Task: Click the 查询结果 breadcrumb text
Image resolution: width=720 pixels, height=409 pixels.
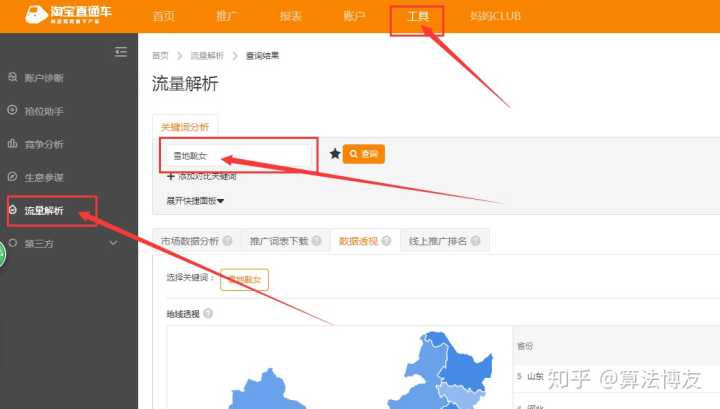Action: click(262, 56)
